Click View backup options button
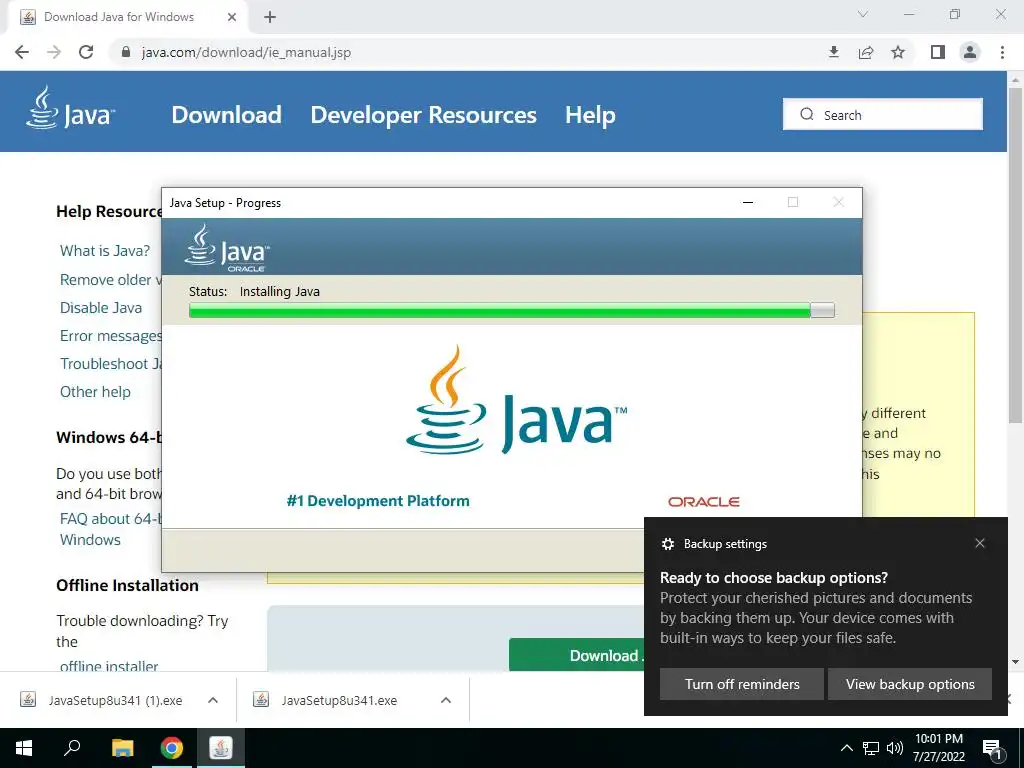 tap(910, 684)
